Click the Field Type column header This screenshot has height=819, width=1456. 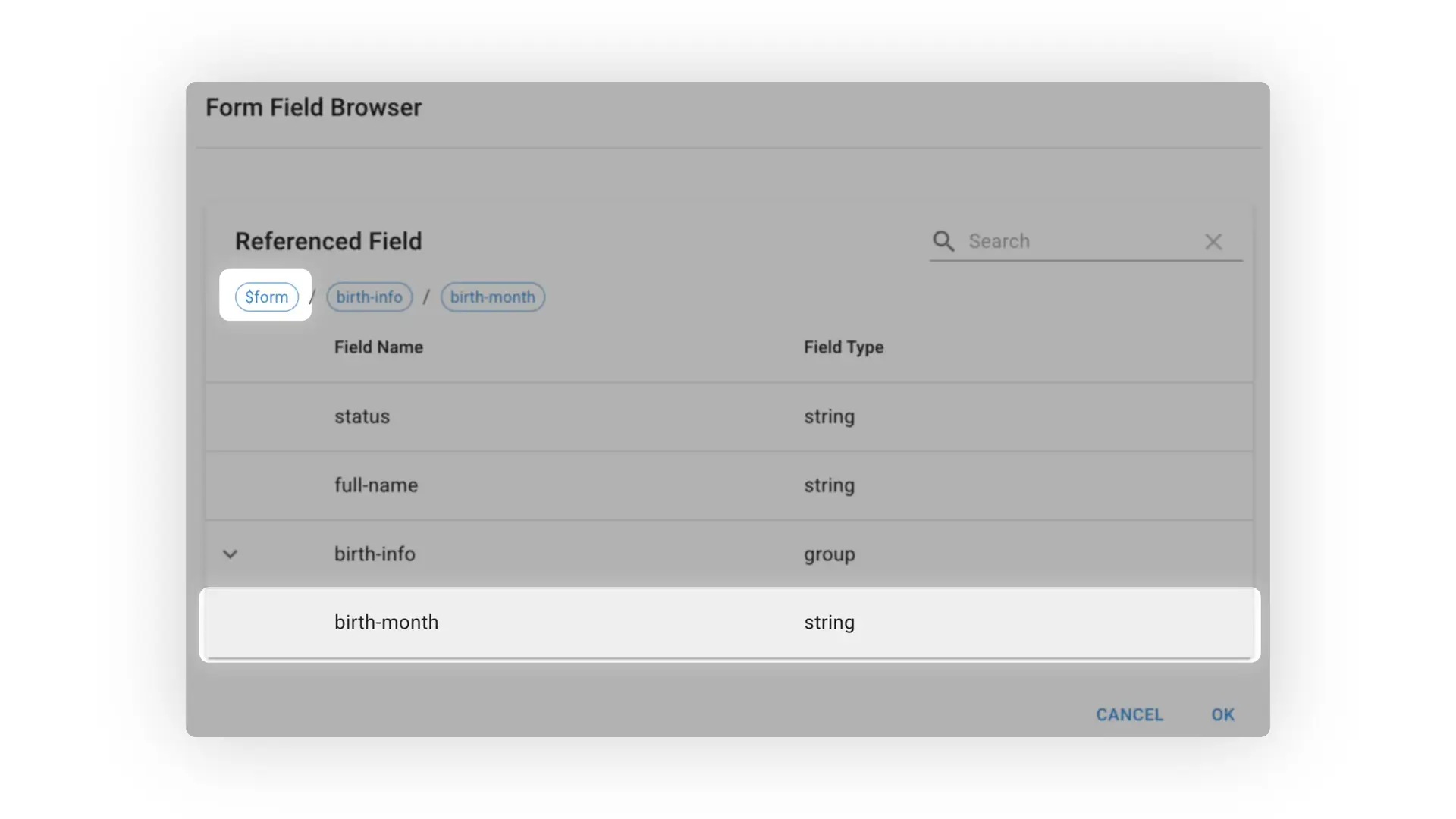point(843,347)
